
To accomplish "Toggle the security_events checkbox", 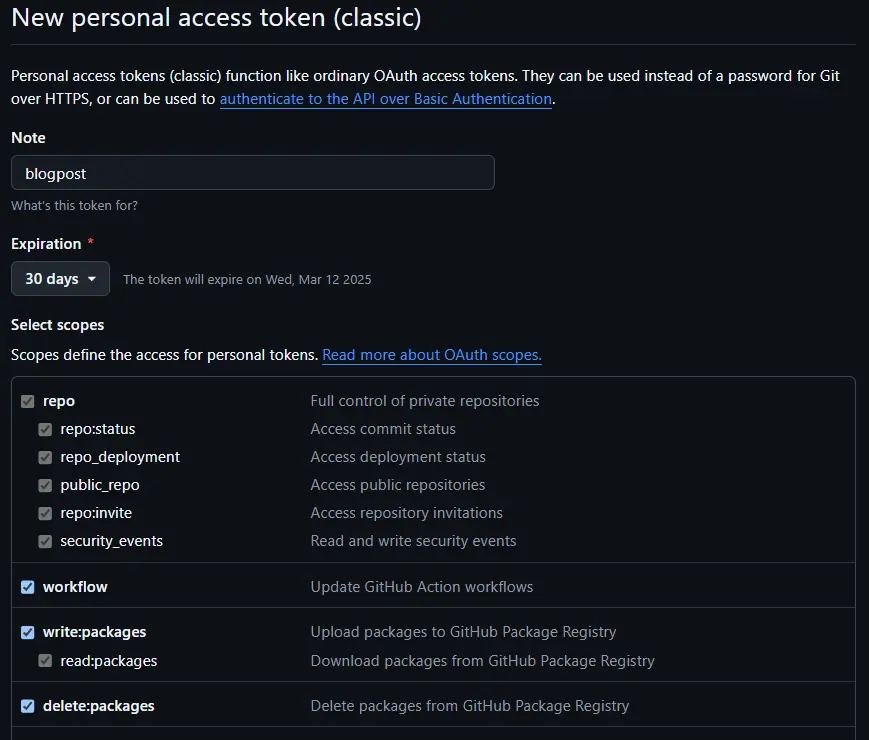I will point(45,542).
